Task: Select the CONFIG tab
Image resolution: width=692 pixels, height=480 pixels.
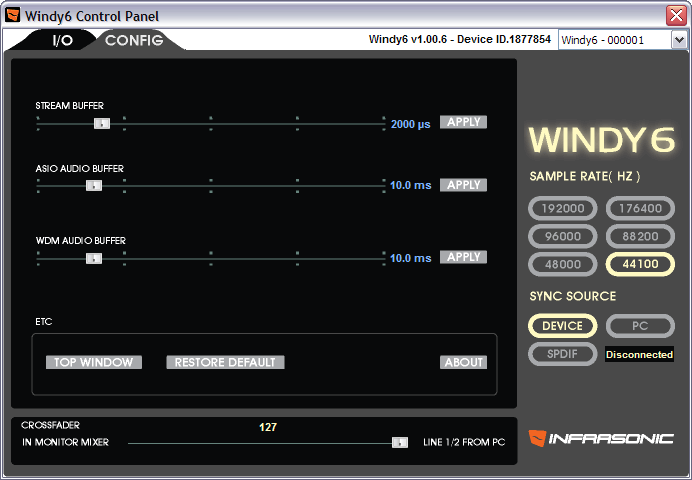Action: click(x=134, y=41)
